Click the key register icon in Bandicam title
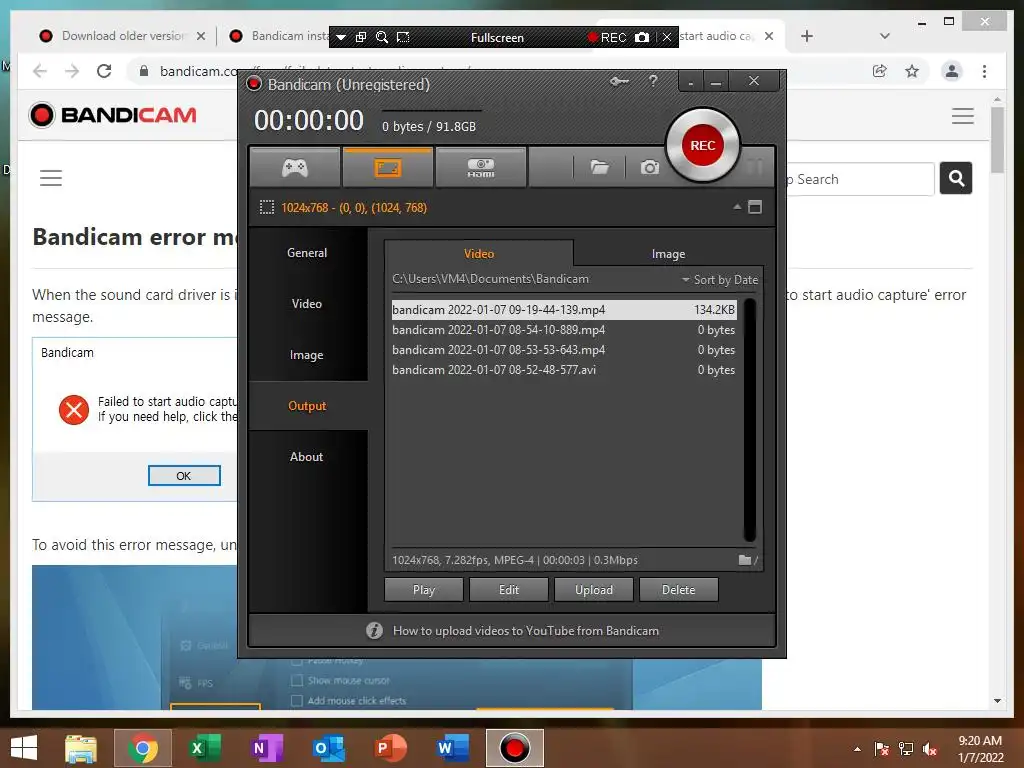Screen dimensions: 1024x768 (x=619, y=82)
